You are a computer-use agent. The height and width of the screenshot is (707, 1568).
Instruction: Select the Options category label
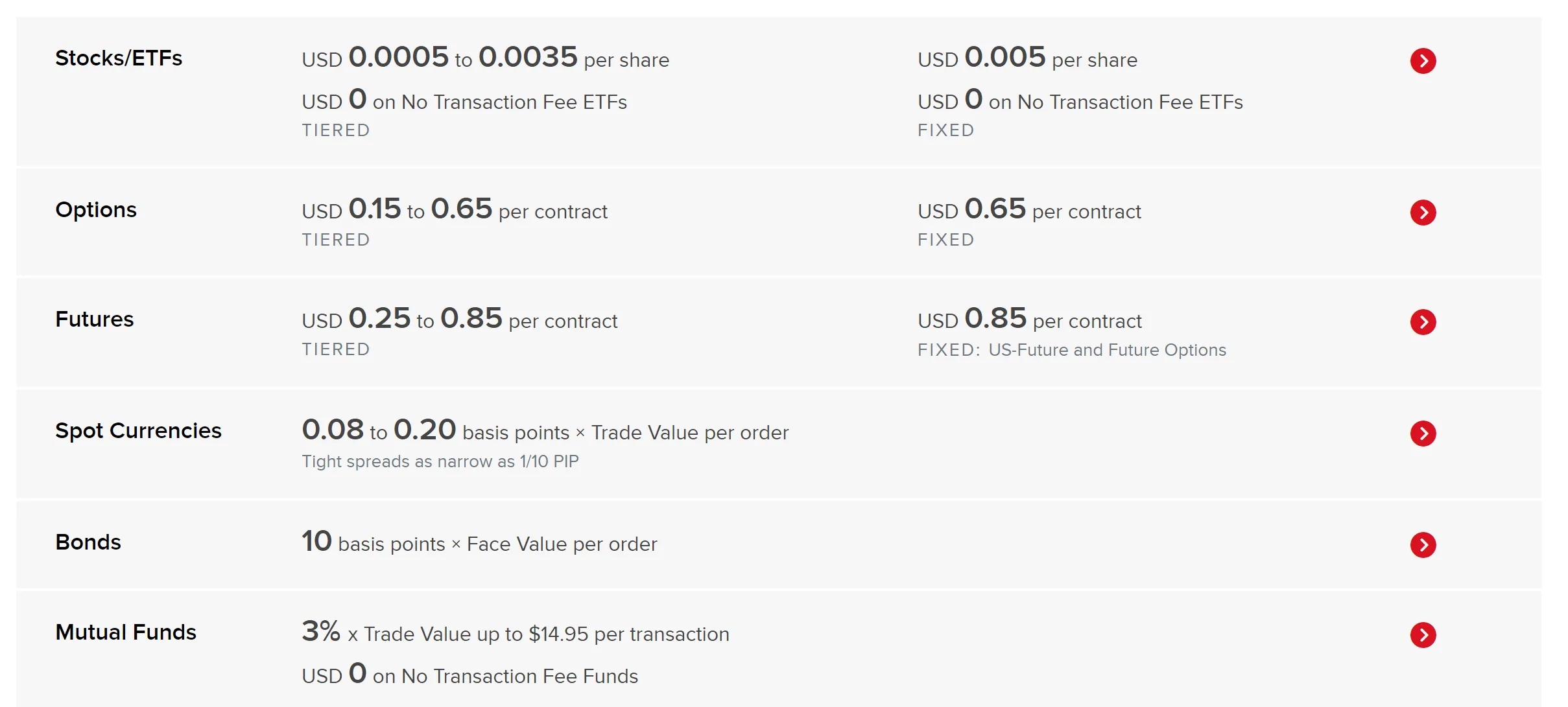[x=96, y=210]
